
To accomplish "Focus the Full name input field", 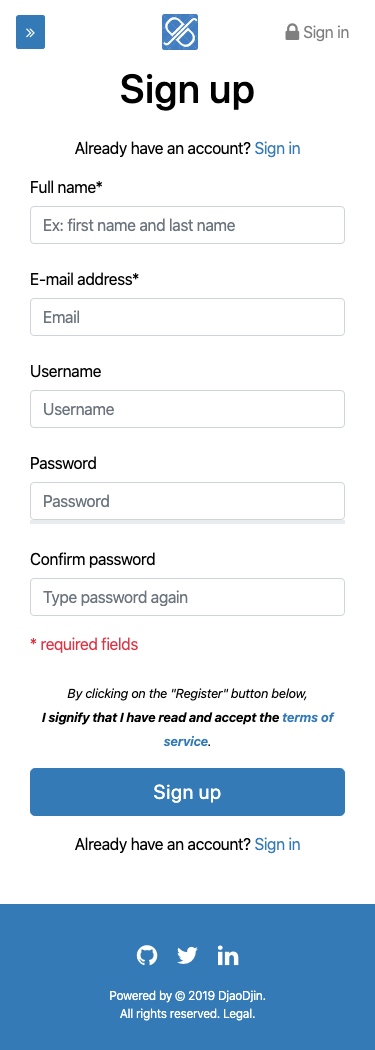I will tap(188, 225).
